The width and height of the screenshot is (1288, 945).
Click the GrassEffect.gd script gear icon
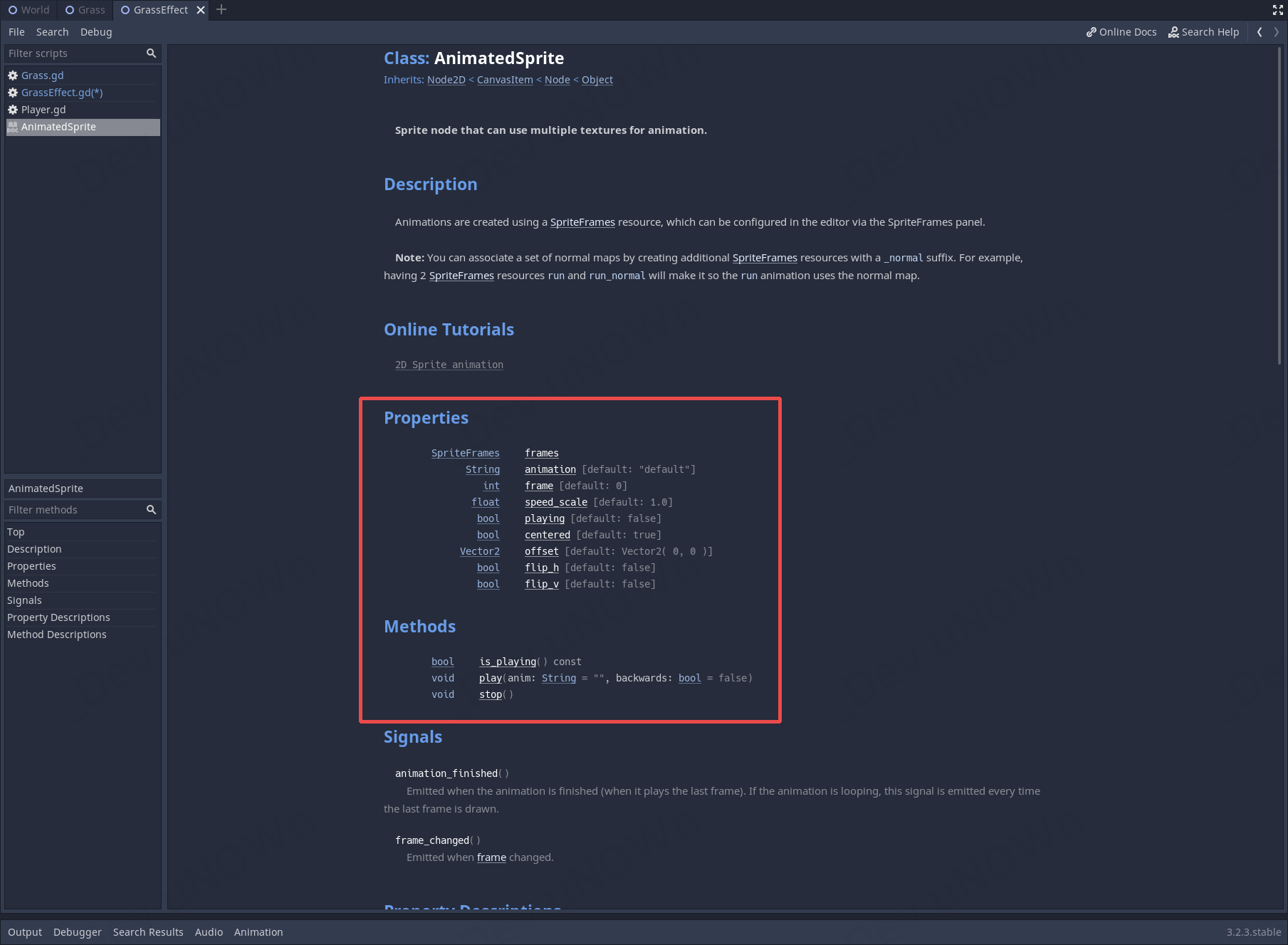click(x=13, y=93)
